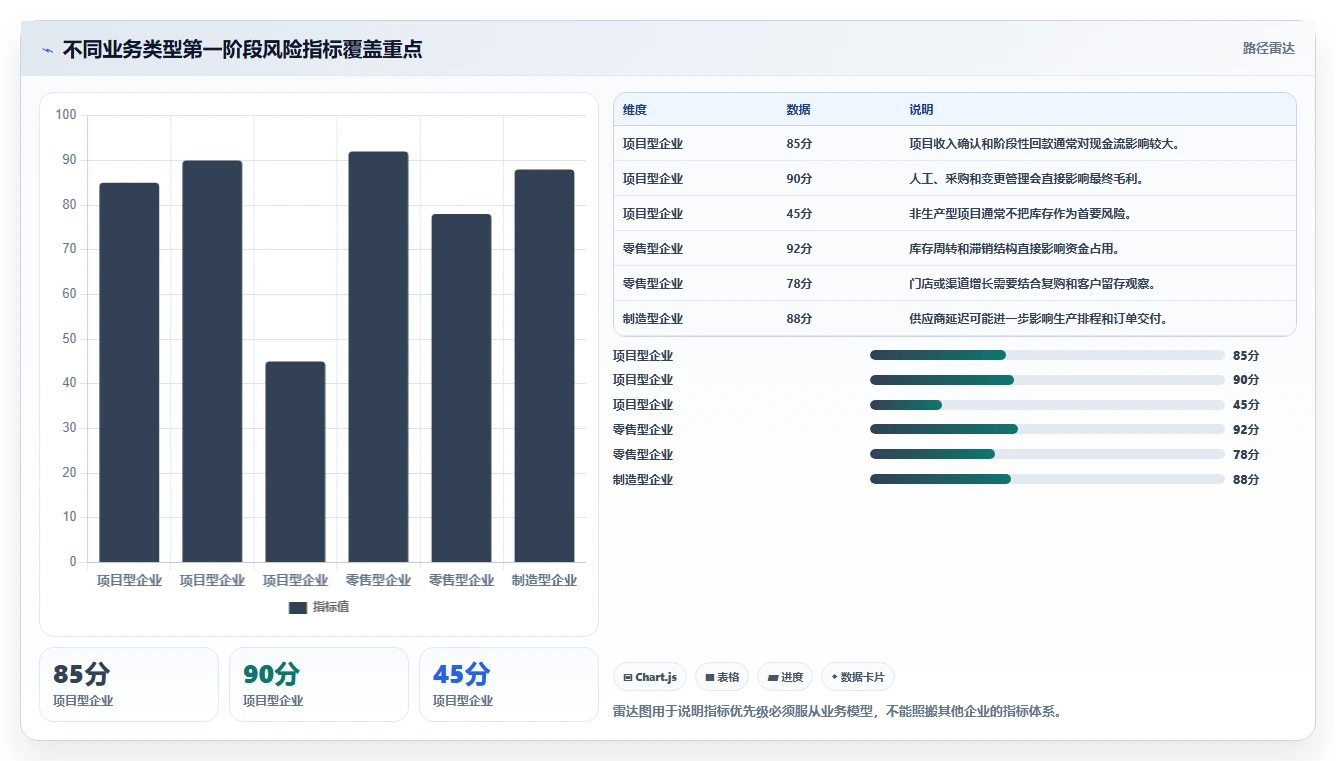Screen dimensions: 1336x761
Task: Click the progress bar labeled 88分
Action: pos(1047,479)
